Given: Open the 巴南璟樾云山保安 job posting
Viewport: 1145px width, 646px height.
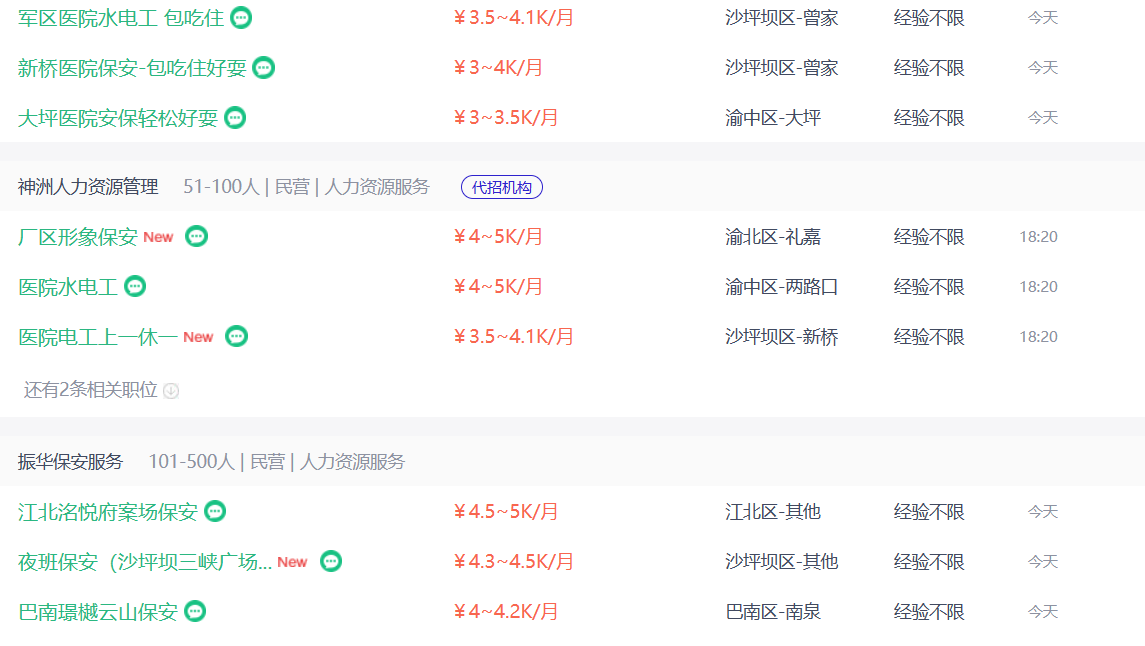Looking at the screenshot, I should pos(98,612).
